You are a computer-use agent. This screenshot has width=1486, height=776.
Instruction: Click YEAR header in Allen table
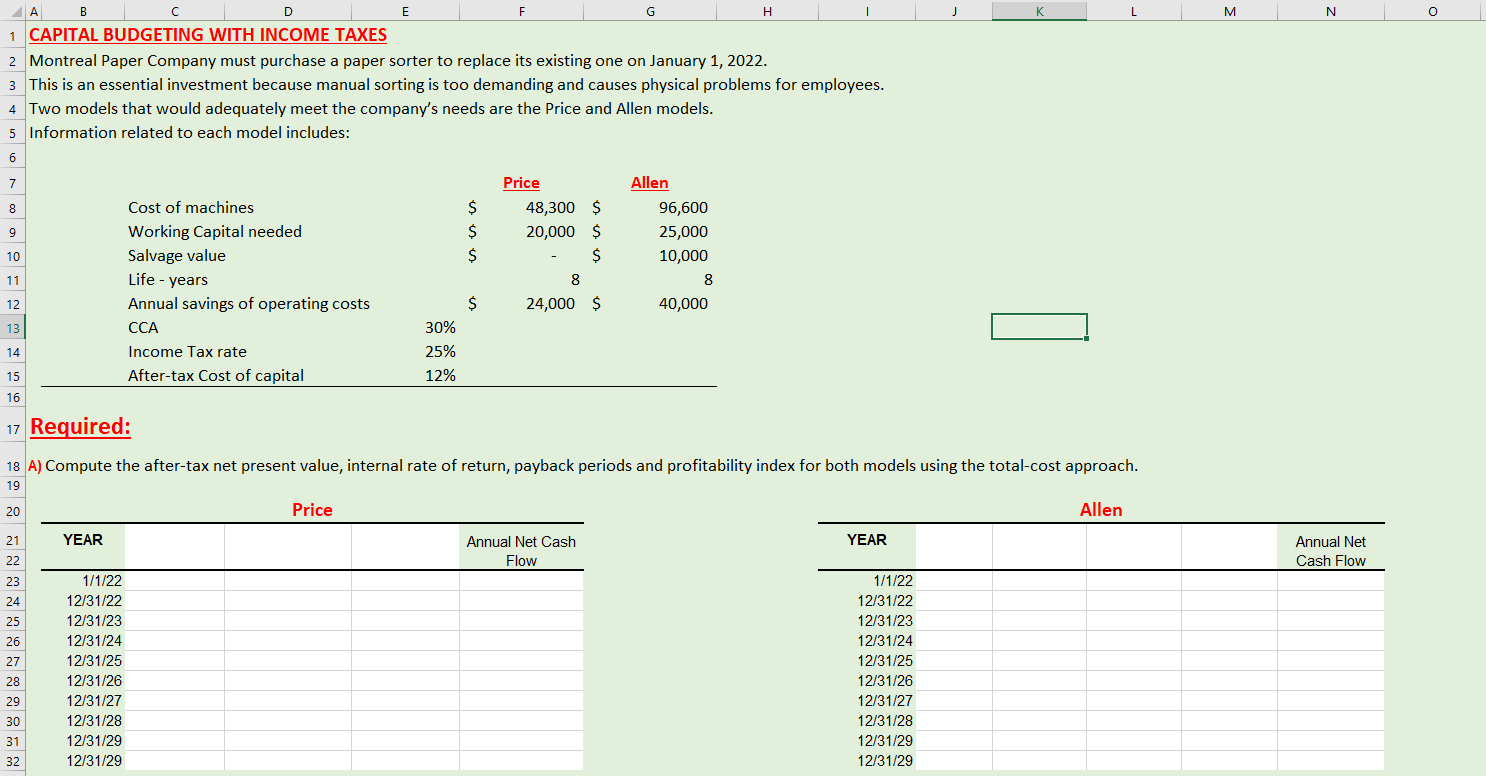(867, 540)
